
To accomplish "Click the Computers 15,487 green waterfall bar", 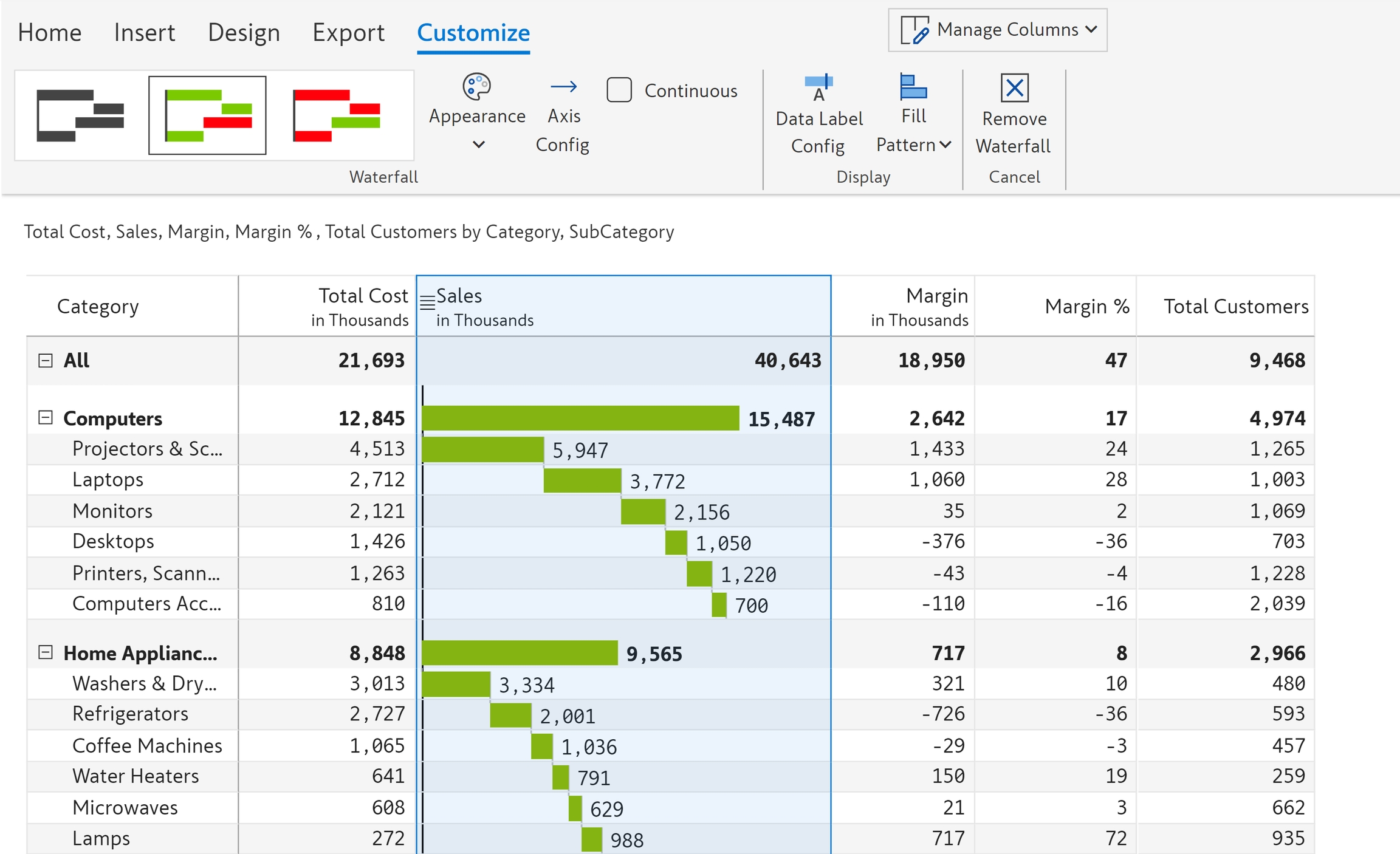I will pos(580,418).
